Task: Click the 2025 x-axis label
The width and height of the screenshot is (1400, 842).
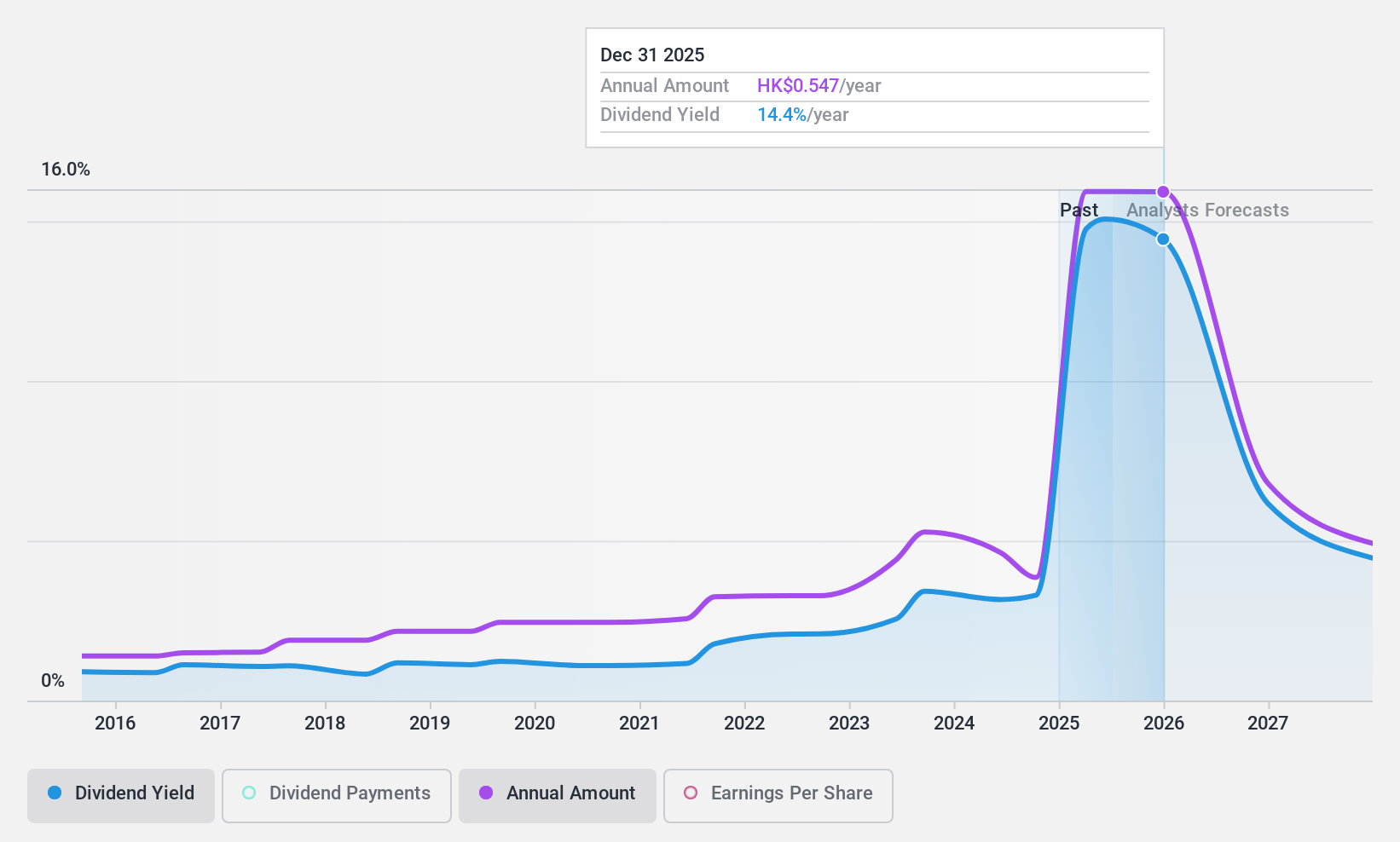Action: click(1059, 724)
